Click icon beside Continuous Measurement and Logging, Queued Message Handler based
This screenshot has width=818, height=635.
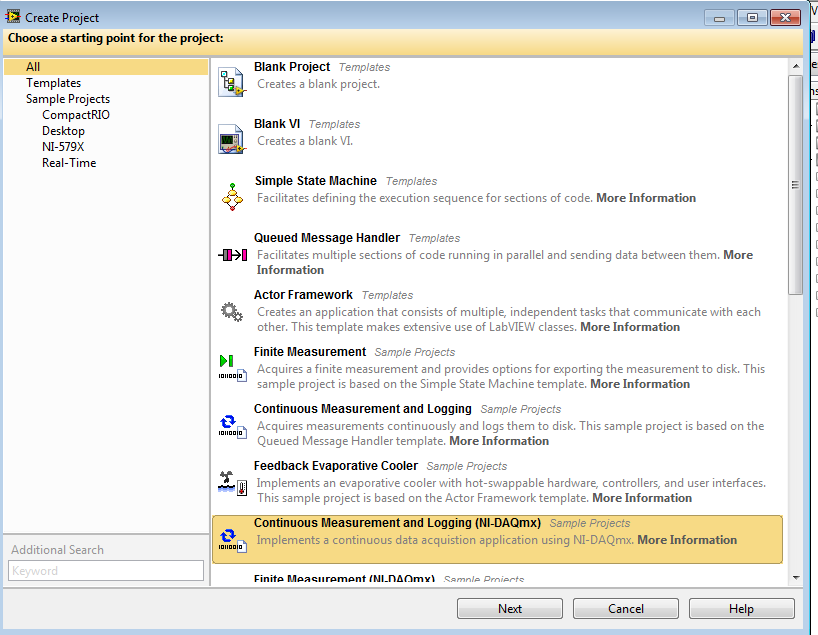coord(232,426)
